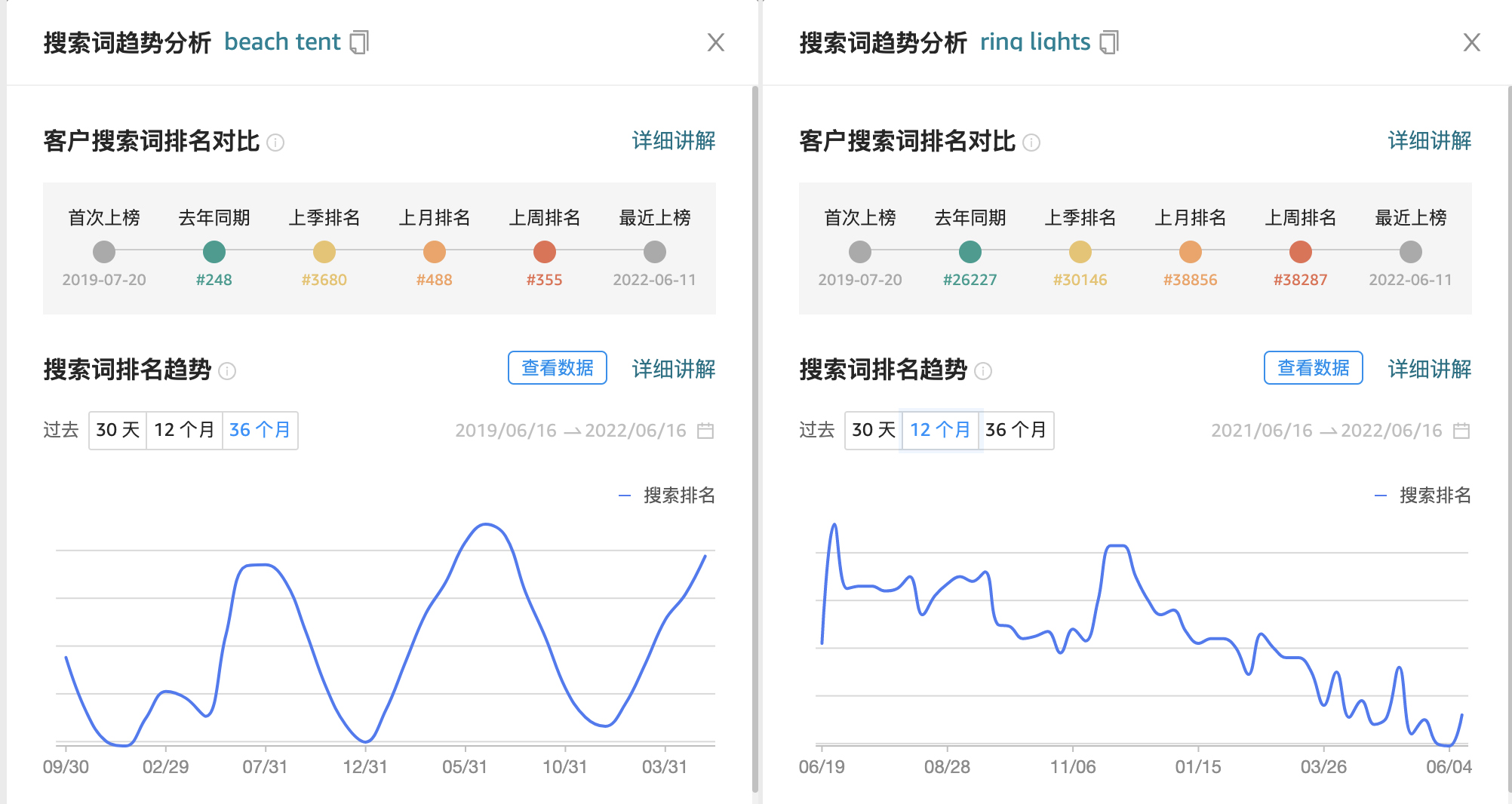Click 详细讲解 next to ring lights trend chart
The image size is (1512, 804).
(x=1428, y=370)
